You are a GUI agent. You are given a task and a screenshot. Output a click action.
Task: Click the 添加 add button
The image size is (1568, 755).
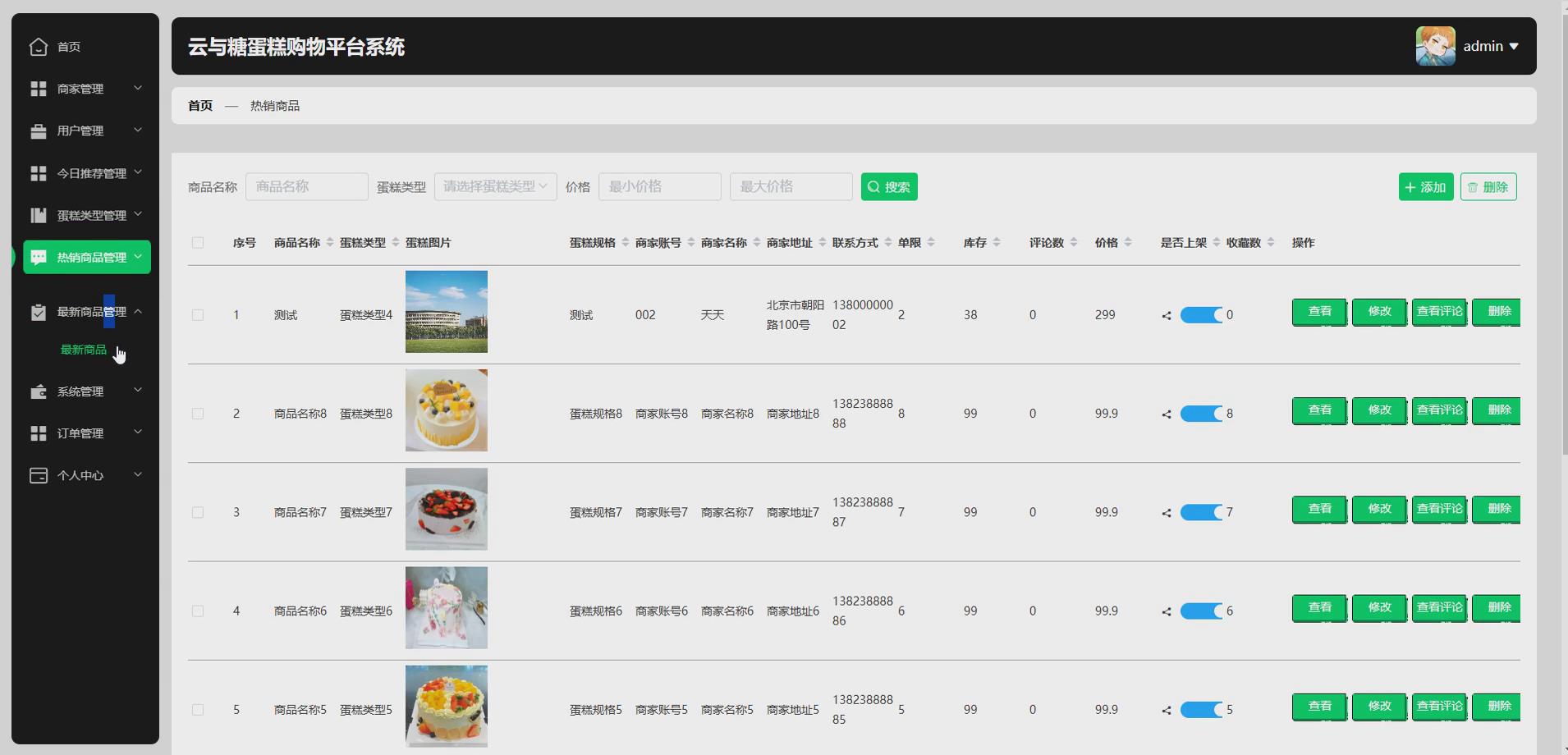pos(1426,186)
